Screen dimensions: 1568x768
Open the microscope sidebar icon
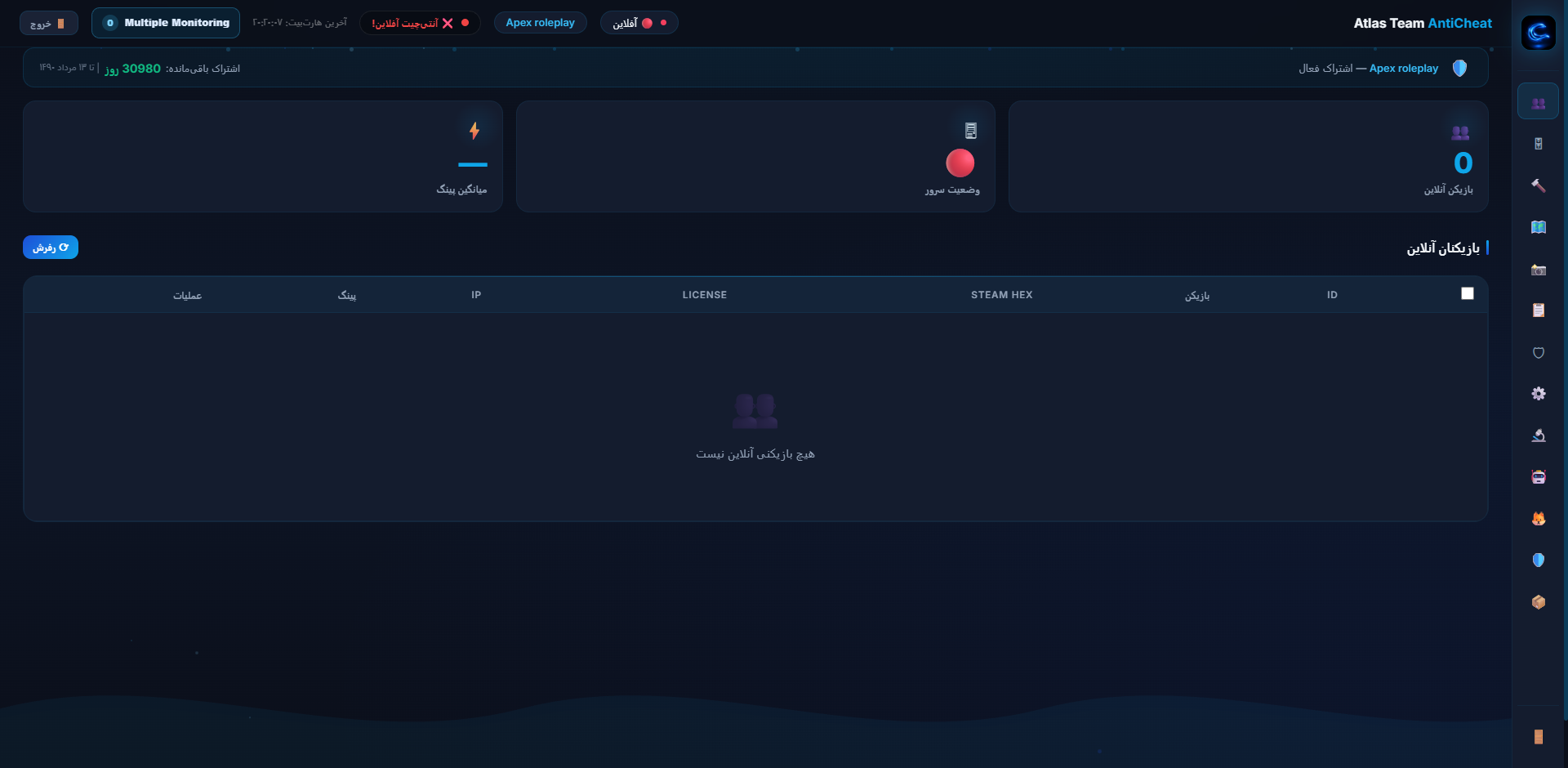click(1538, 435)
